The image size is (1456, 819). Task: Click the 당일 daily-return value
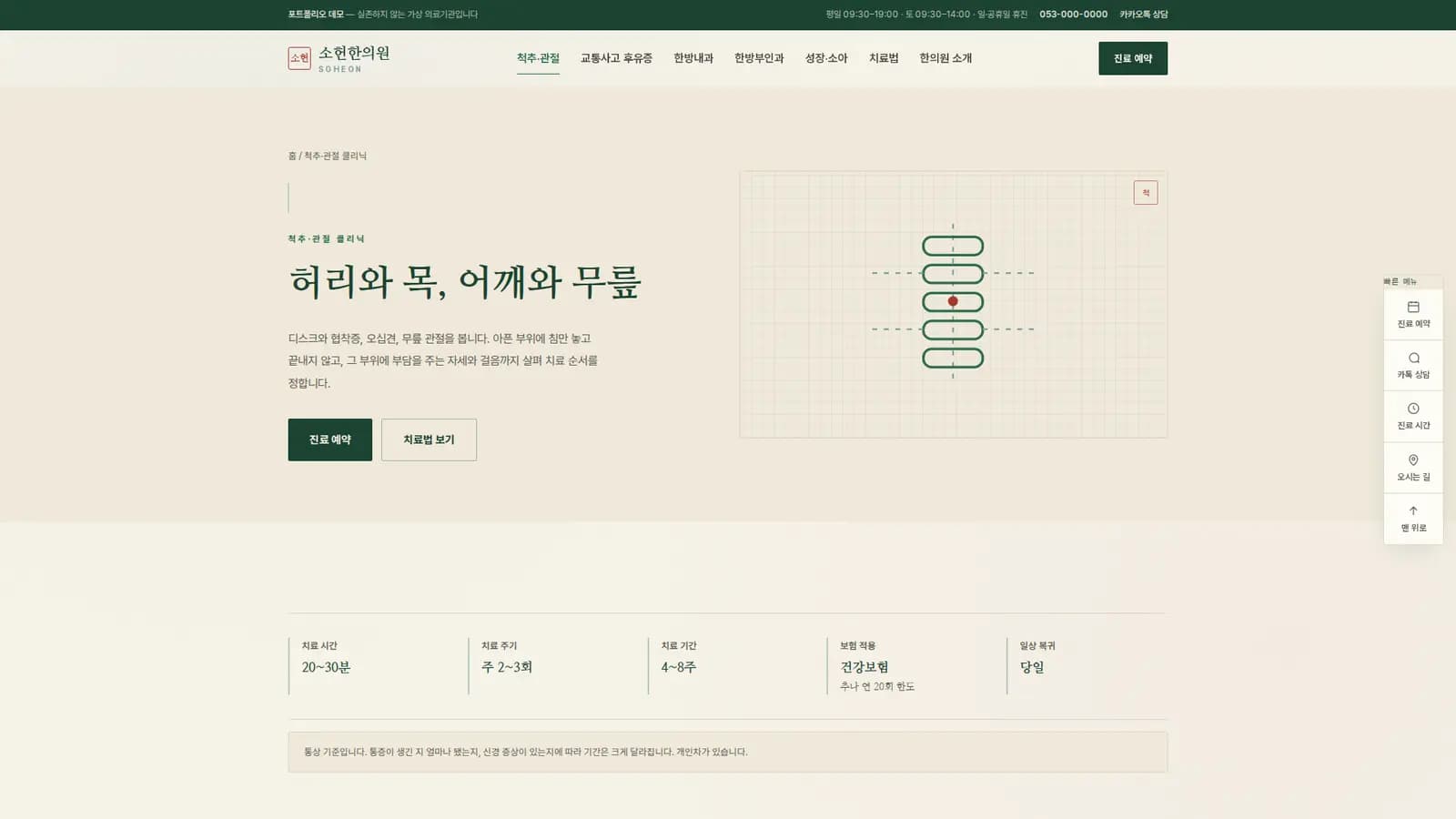(x=1032, y=667)
